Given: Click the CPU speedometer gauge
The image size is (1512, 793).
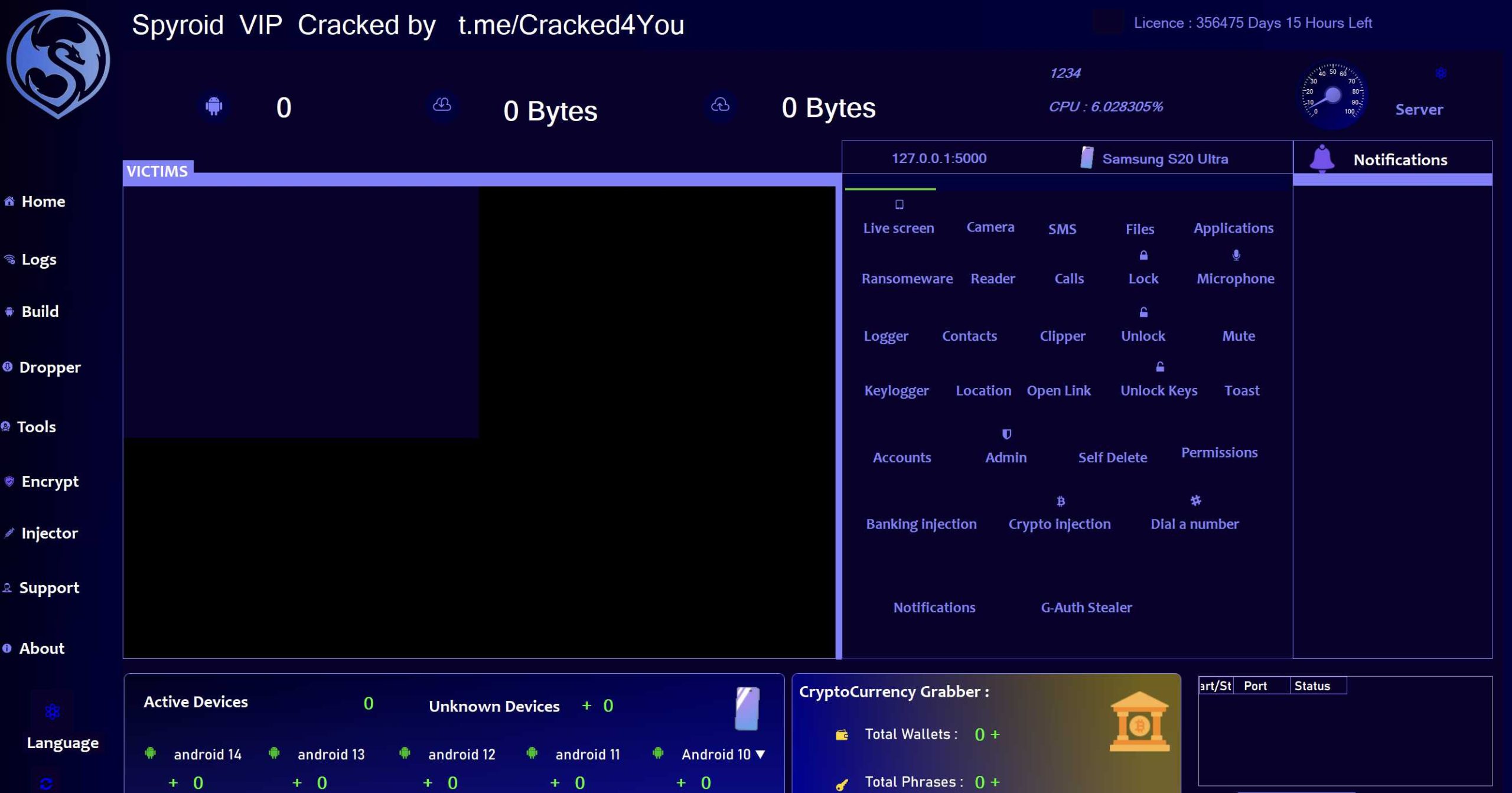Looking at the screenshot, I should (1332, 95).
